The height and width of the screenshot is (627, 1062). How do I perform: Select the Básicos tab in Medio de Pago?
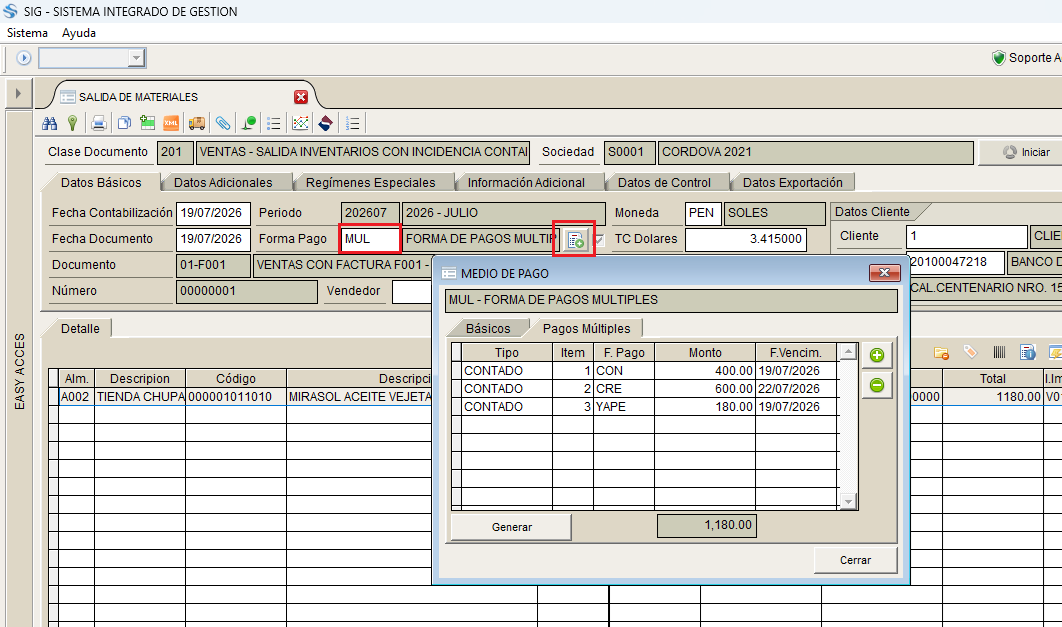(x=488, y=328)
